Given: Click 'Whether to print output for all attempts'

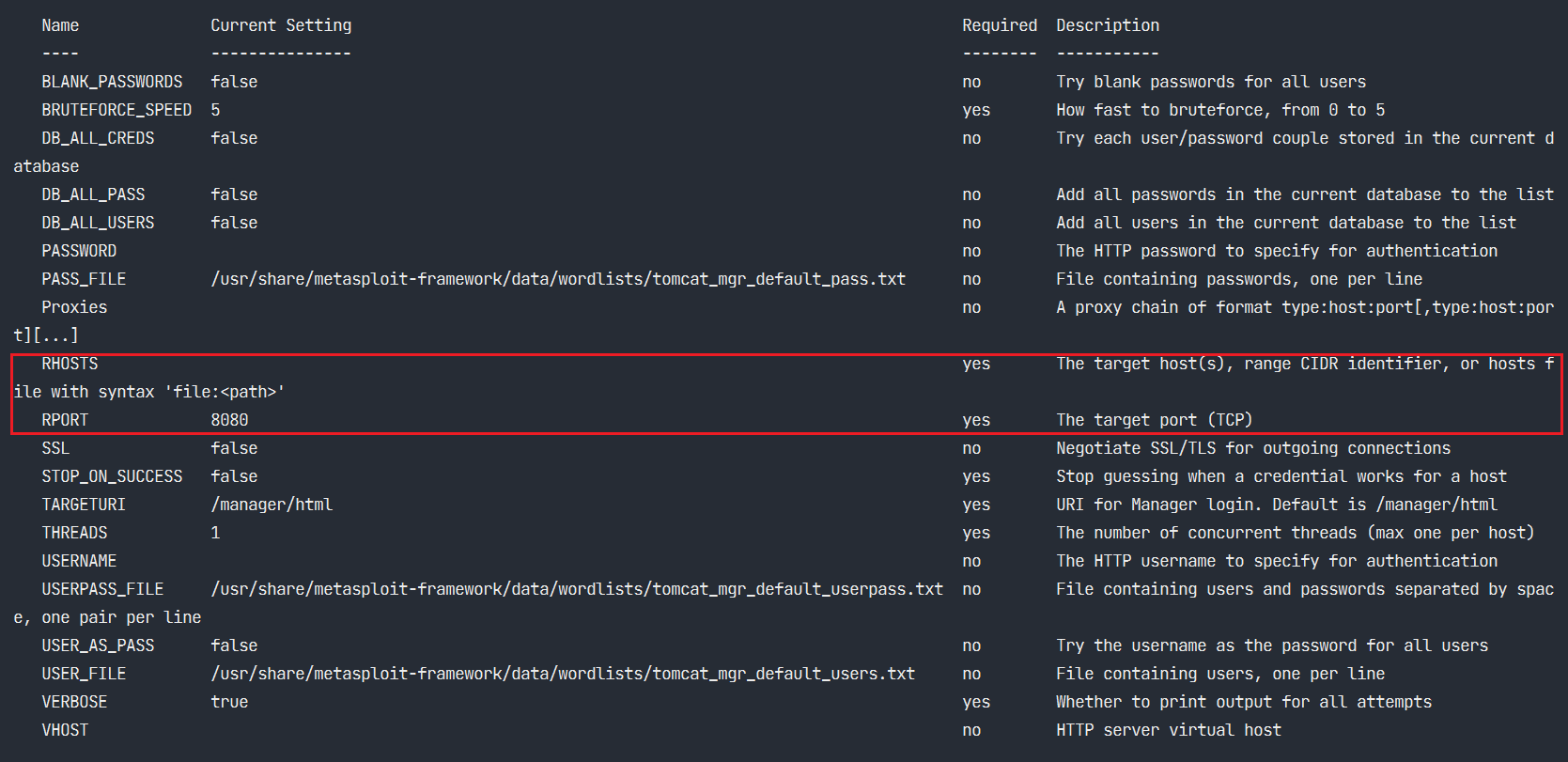Looking at the screenshot, I should coord(1244,702).
